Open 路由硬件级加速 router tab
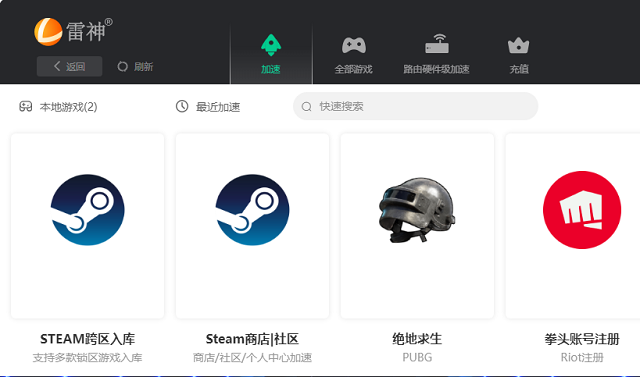The image size is (640, 377). pyautogui.click(x=436, y=55)
